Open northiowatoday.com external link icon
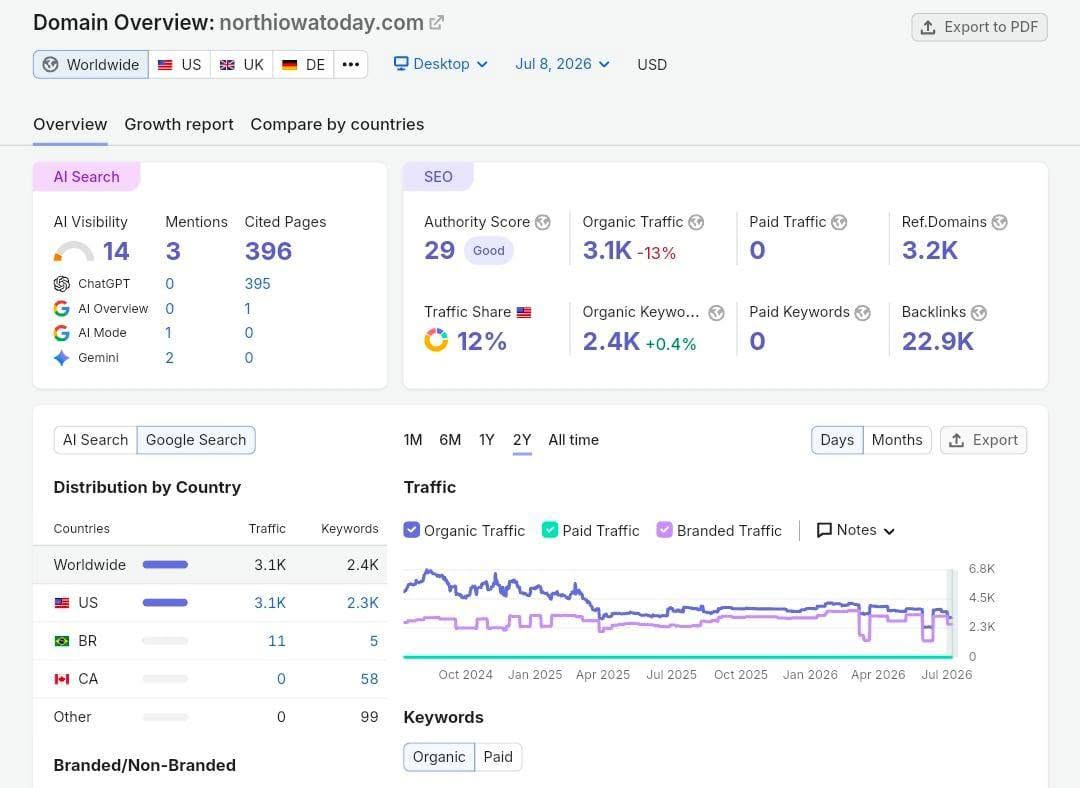The width and height of the screenshot is (1080, 788). coord(436,23)
